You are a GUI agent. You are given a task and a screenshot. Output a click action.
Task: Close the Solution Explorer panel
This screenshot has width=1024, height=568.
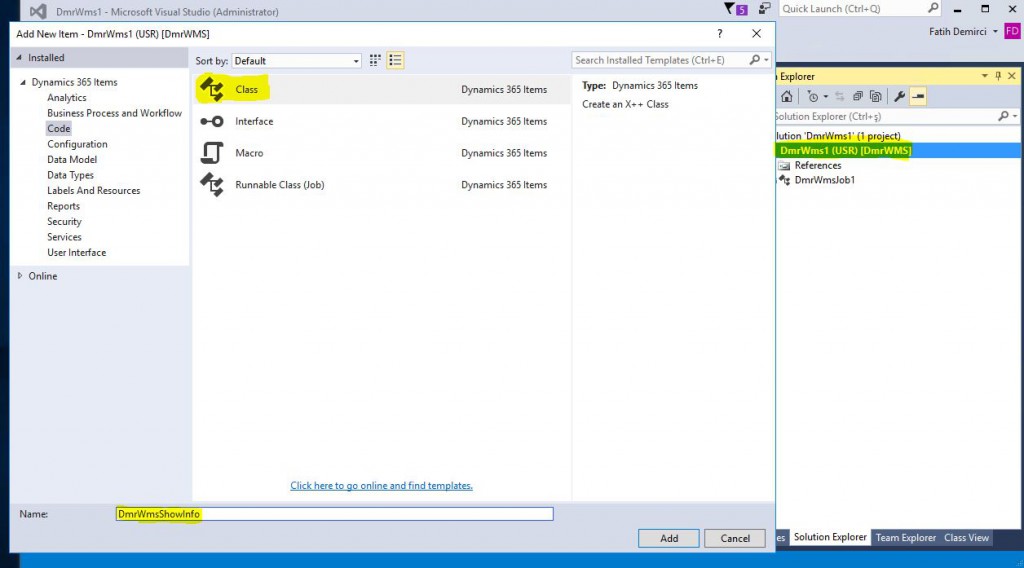pyautogui.click(x=1012, y=76)
